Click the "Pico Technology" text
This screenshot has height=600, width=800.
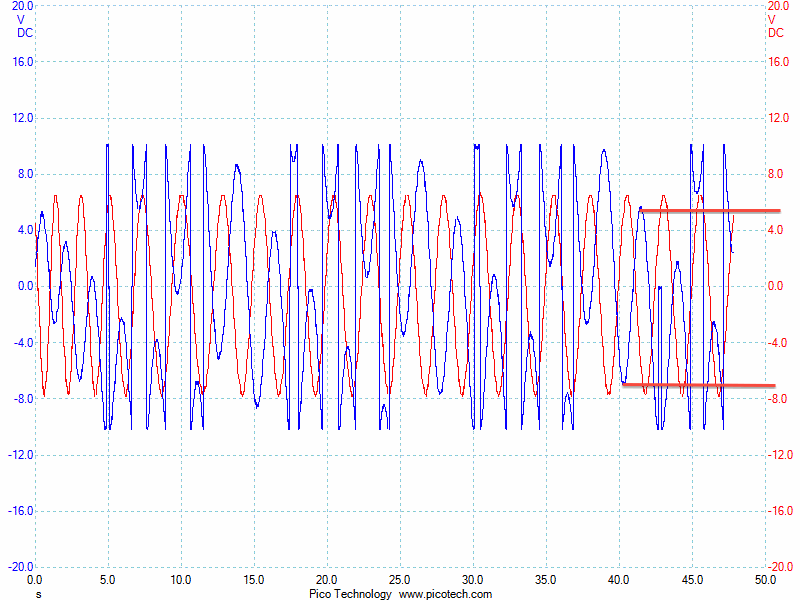(x=350, y=594)
